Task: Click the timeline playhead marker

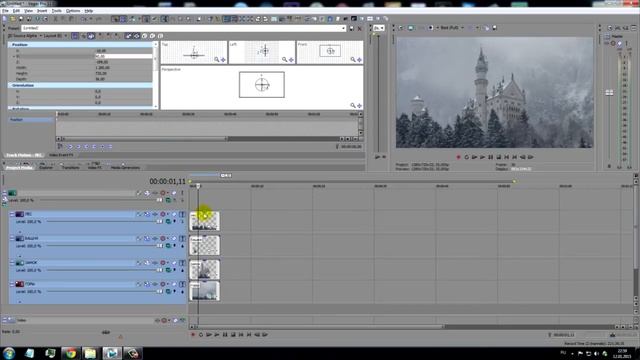Action: pos(198,186)
